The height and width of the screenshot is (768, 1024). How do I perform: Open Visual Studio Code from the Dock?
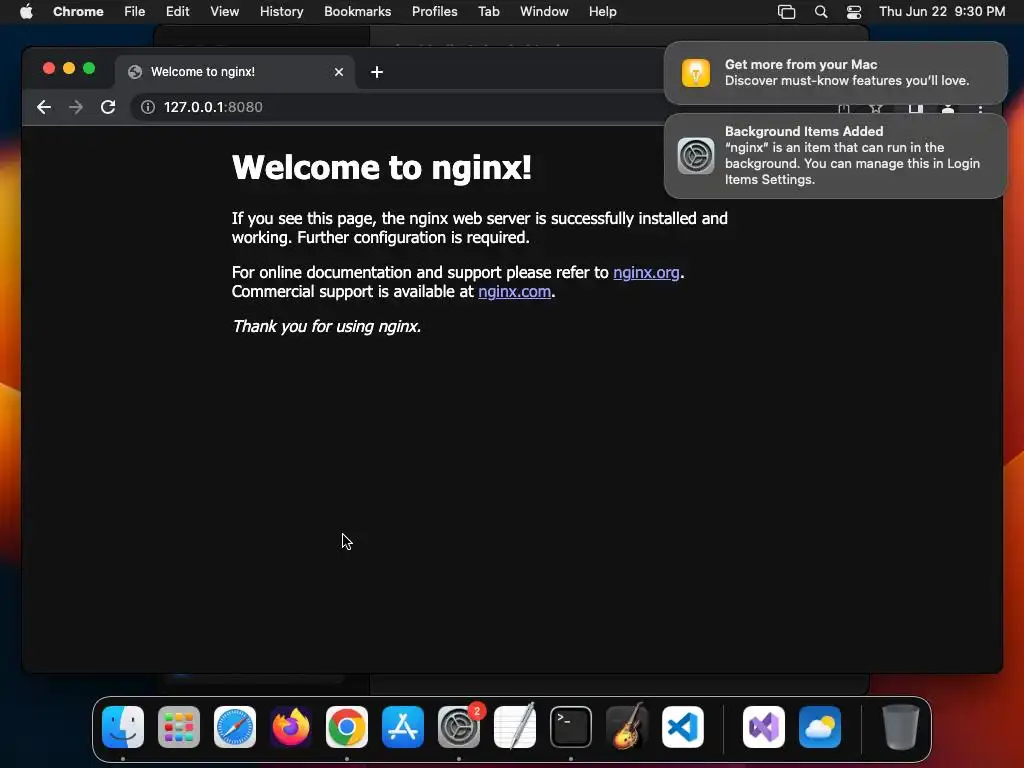coord(683,727)
